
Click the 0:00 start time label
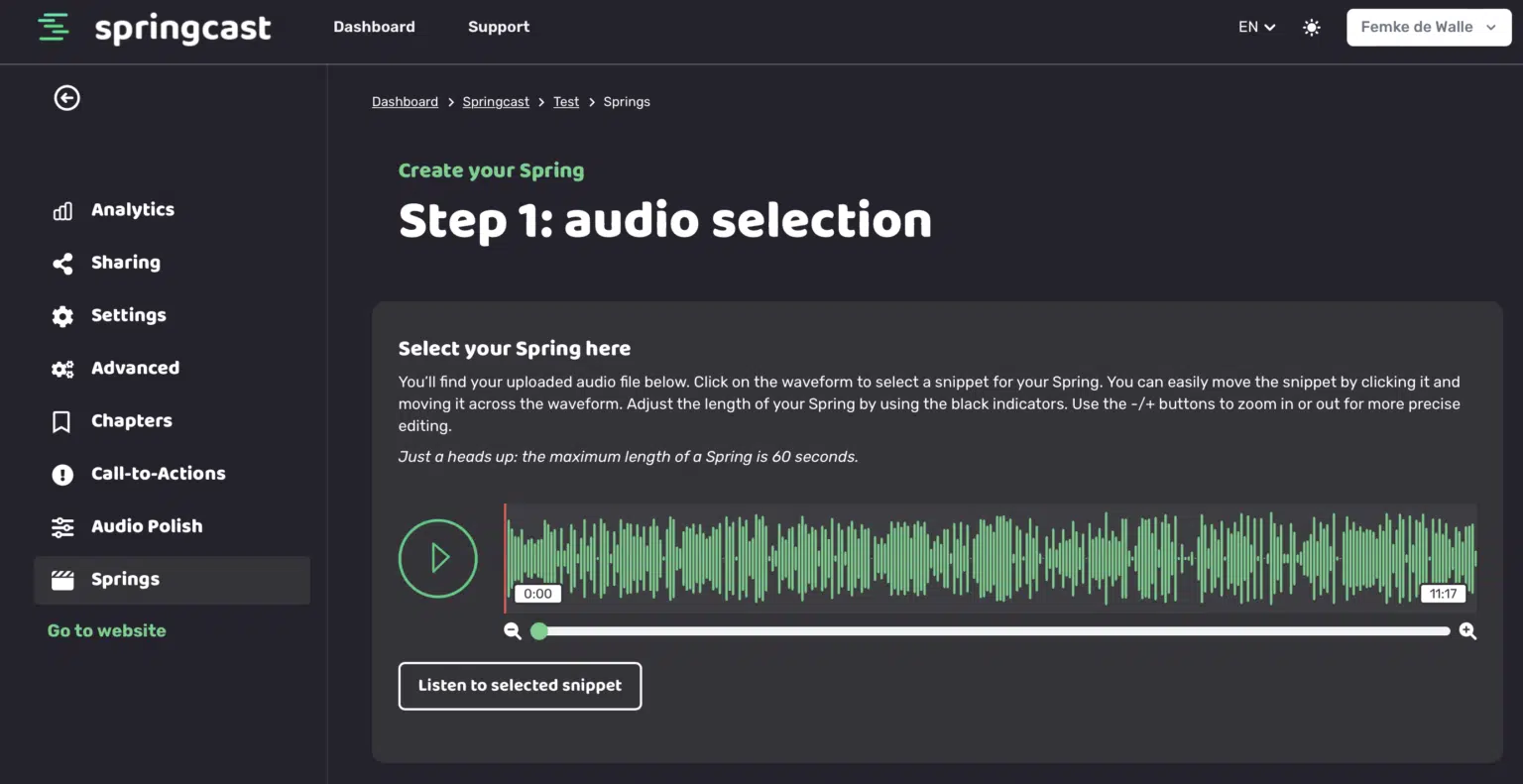[x=537, y=594]
